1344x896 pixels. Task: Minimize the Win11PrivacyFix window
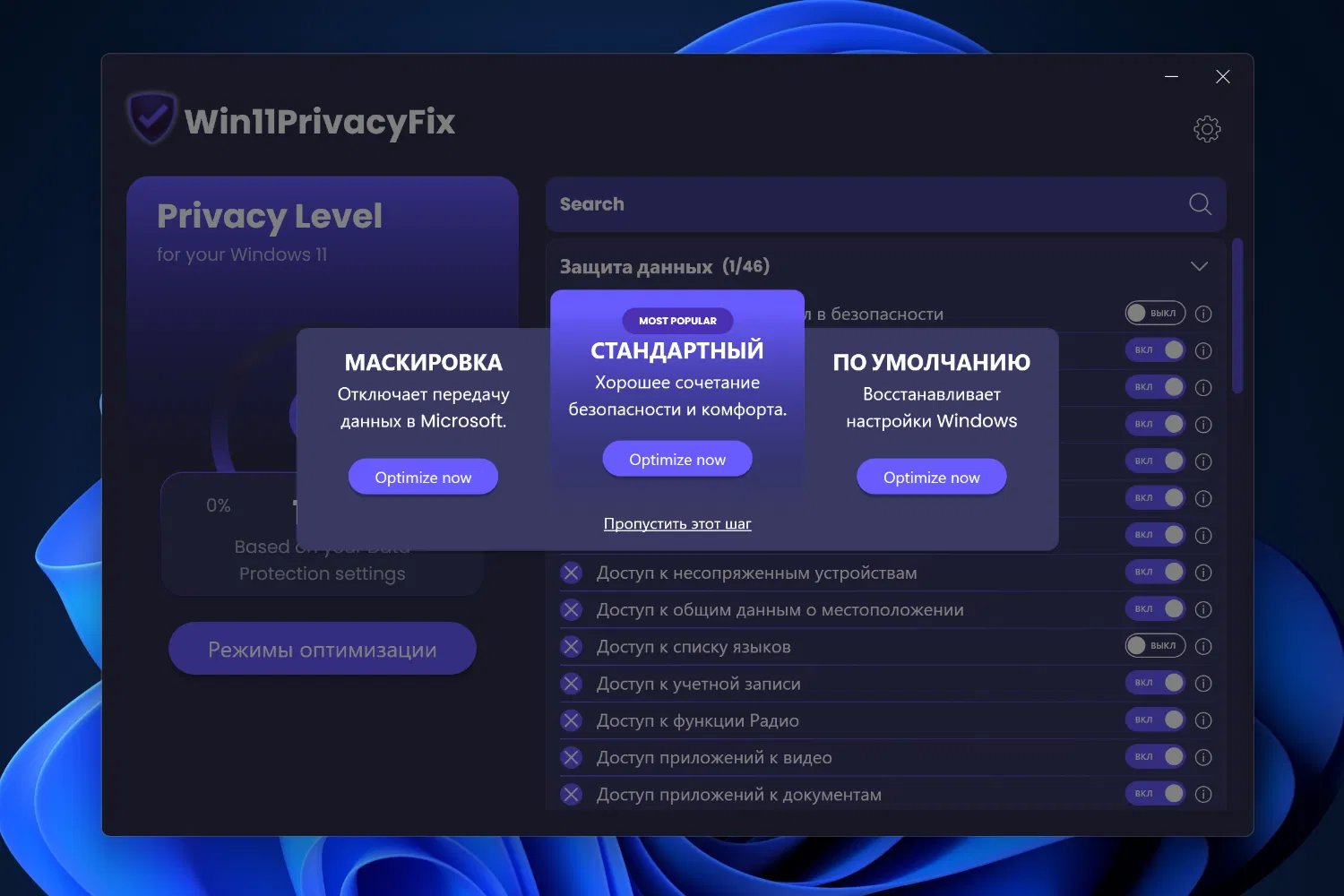pos(1171,77)
